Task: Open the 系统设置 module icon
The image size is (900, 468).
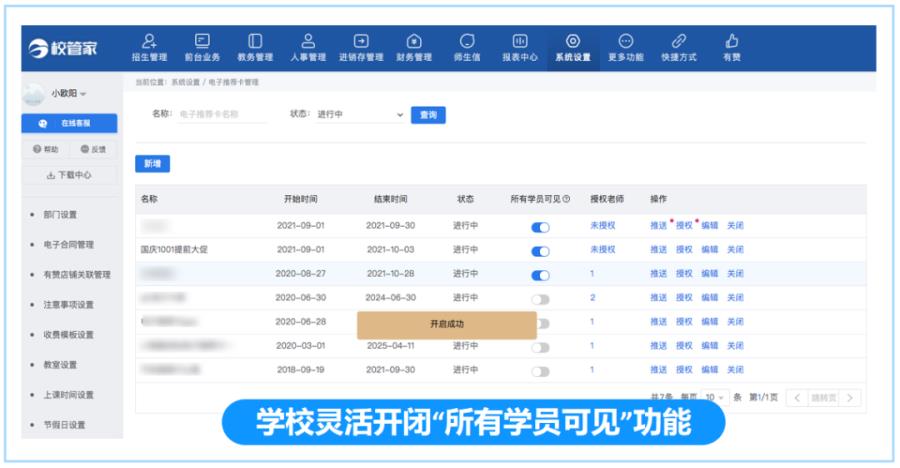Action: [573, 41]
